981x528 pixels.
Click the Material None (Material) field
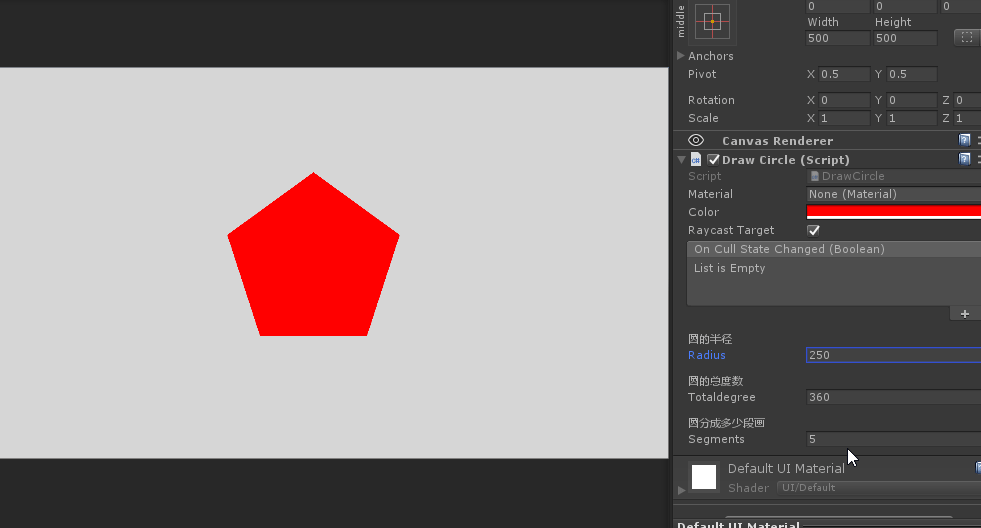click(893, 194)
